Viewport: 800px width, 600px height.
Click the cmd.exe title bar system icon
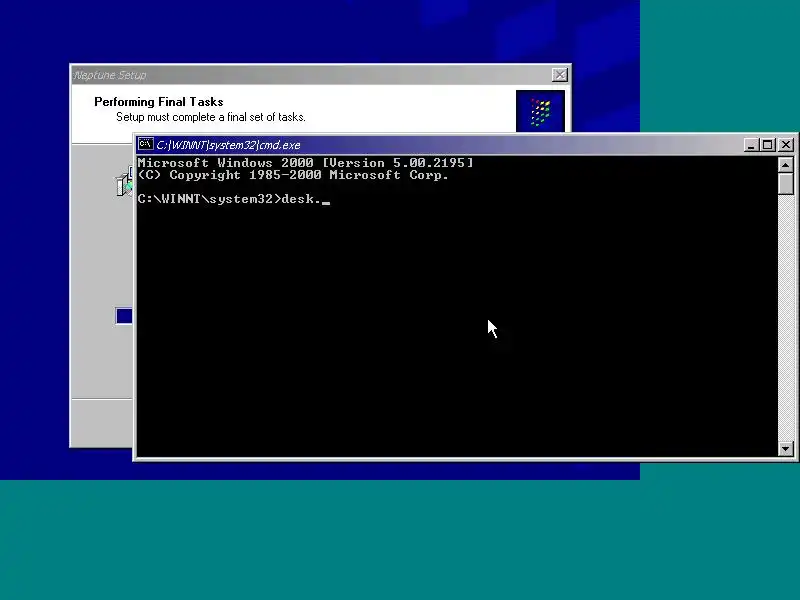(x=145, y=144)
